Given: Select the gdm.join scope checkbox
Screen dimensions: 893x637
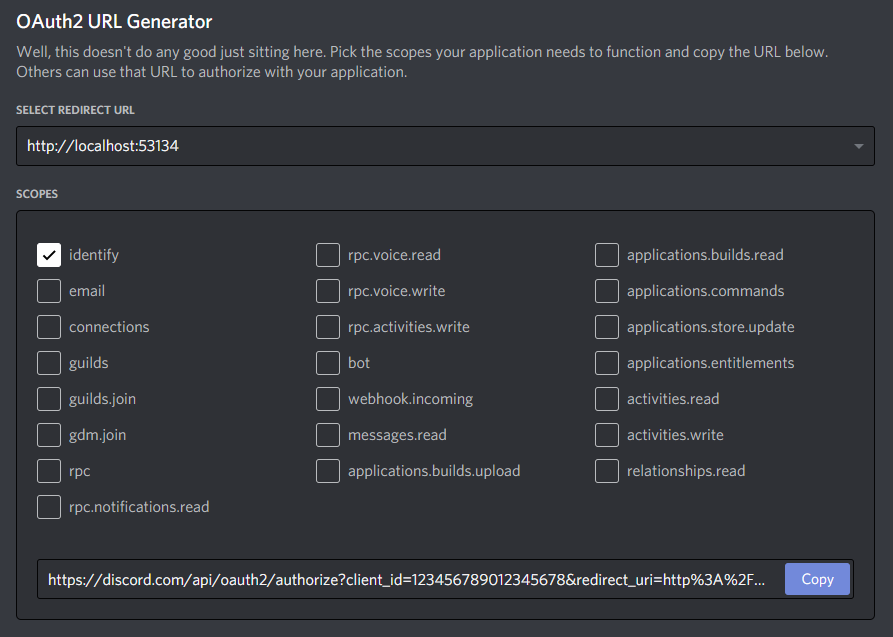Looking at the screenshot, I should [49, 435].
